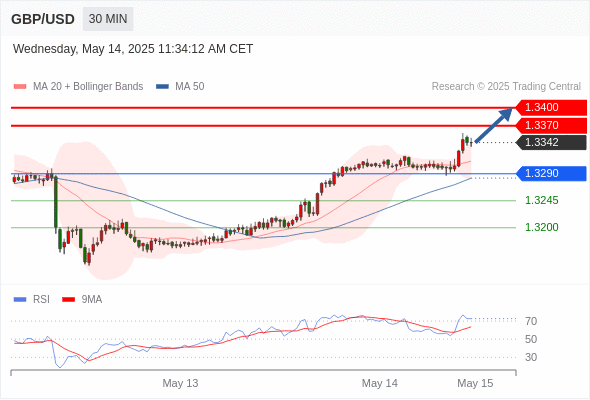Select the 1.3400 resistance price tag
Viewport: 590px width, 400px height.
(551, 108)
